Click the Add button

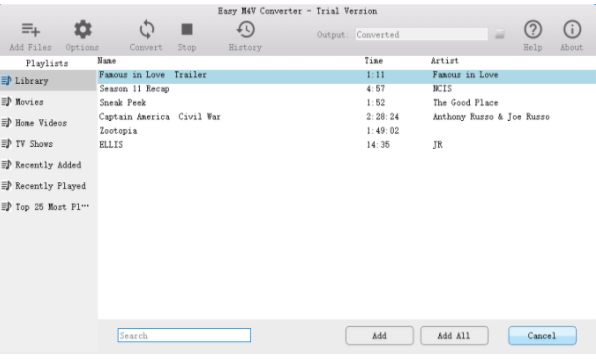379,336
